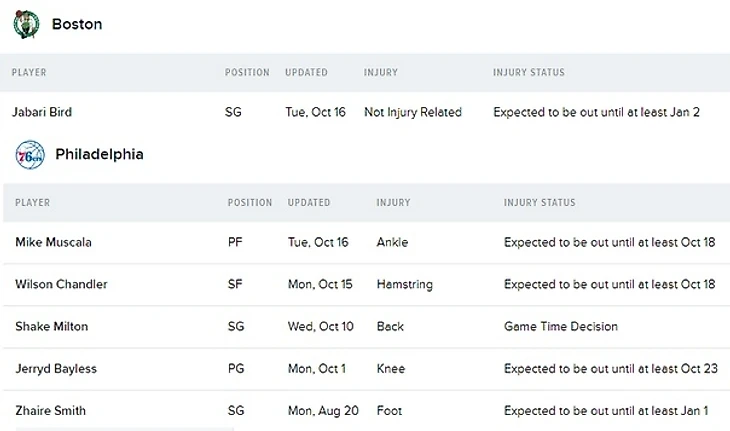Click the Wed, Oct 10 updated date
This screenshot has height=431, width=730.
(x=321, y=326)
